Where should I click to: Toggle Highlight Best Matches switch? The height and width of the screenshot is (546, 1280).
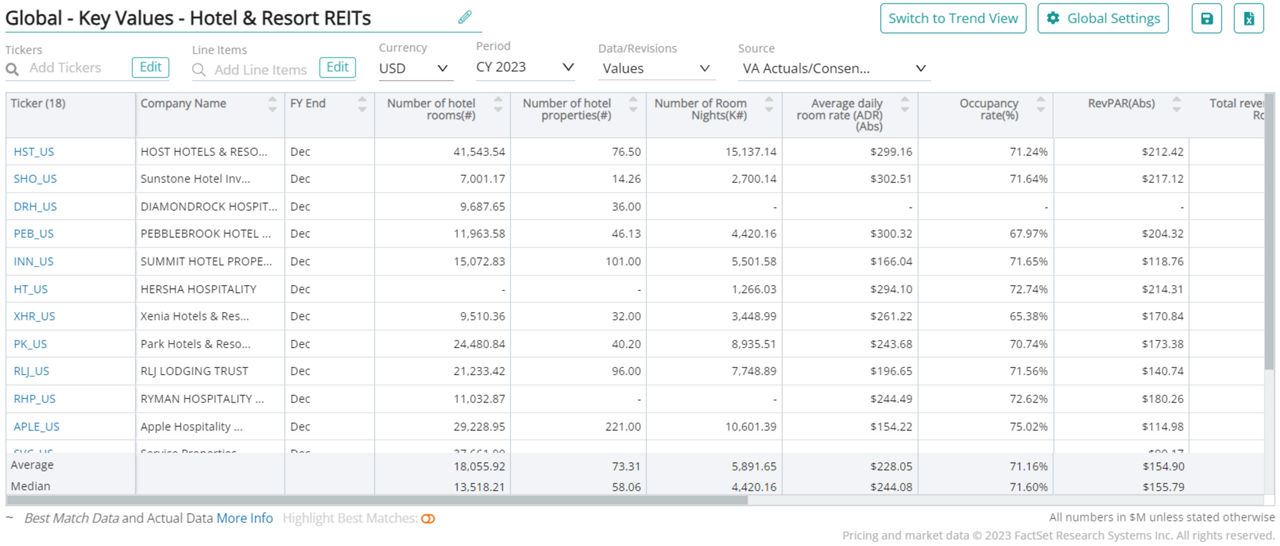point(428,519)
